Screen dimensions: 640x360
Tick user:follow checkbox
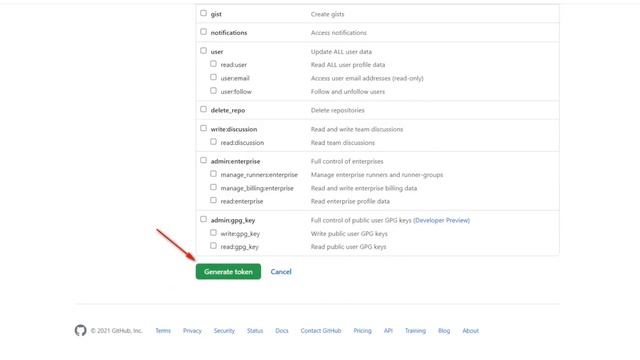[213, 91]
